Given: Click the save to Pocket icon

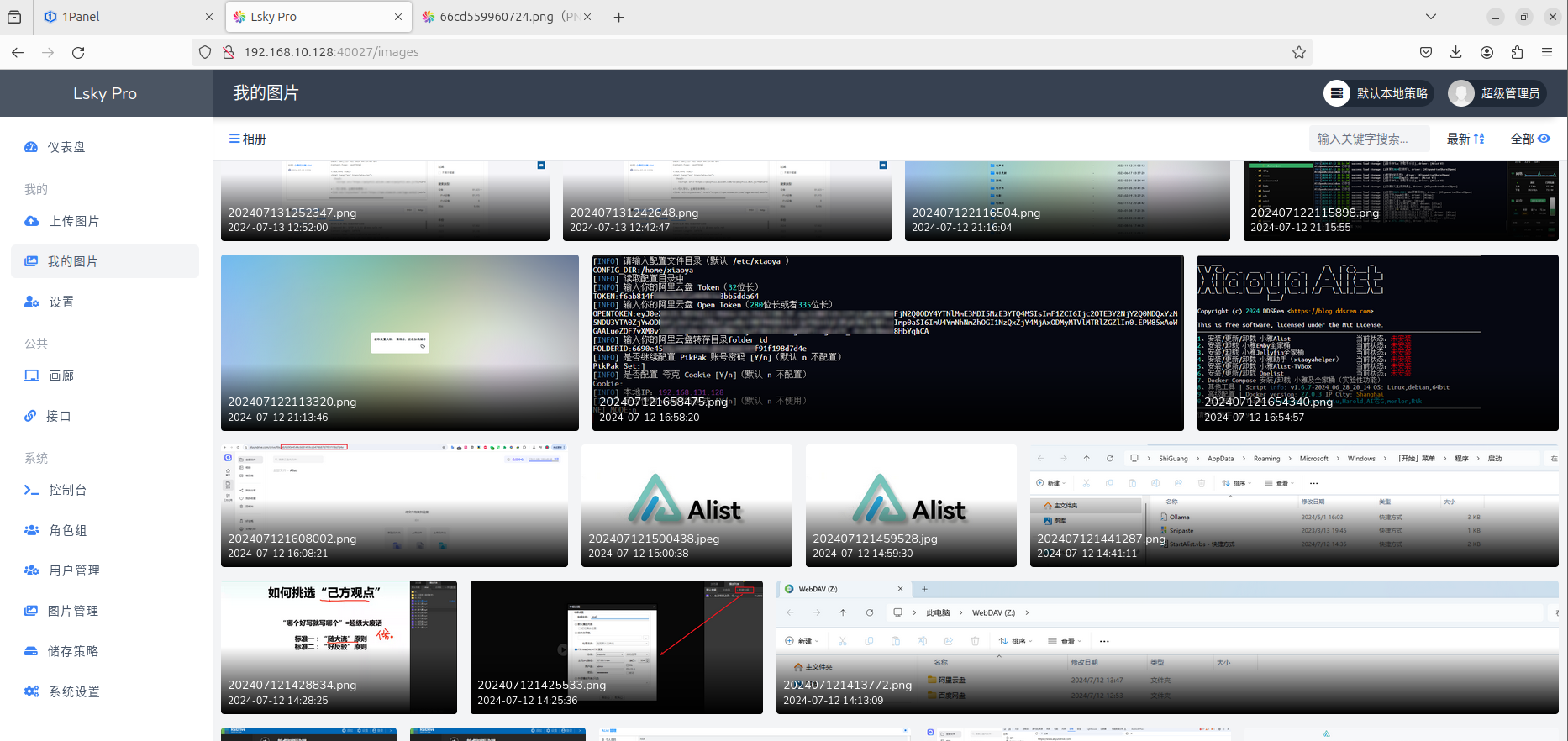Looking at the screenshot, I should [x=1426, y=52].
